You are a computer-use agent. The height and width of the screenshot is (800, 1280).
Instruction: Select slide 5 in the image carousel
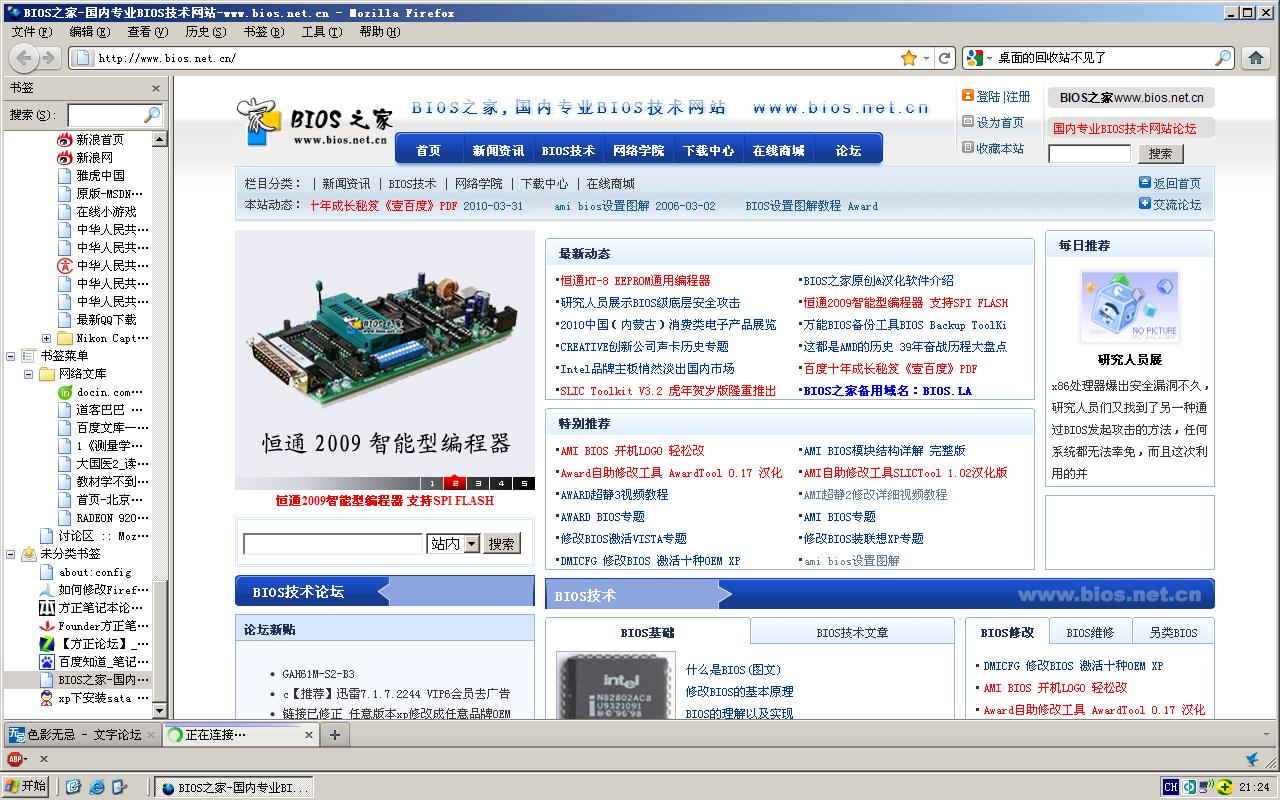click(524, 484)
